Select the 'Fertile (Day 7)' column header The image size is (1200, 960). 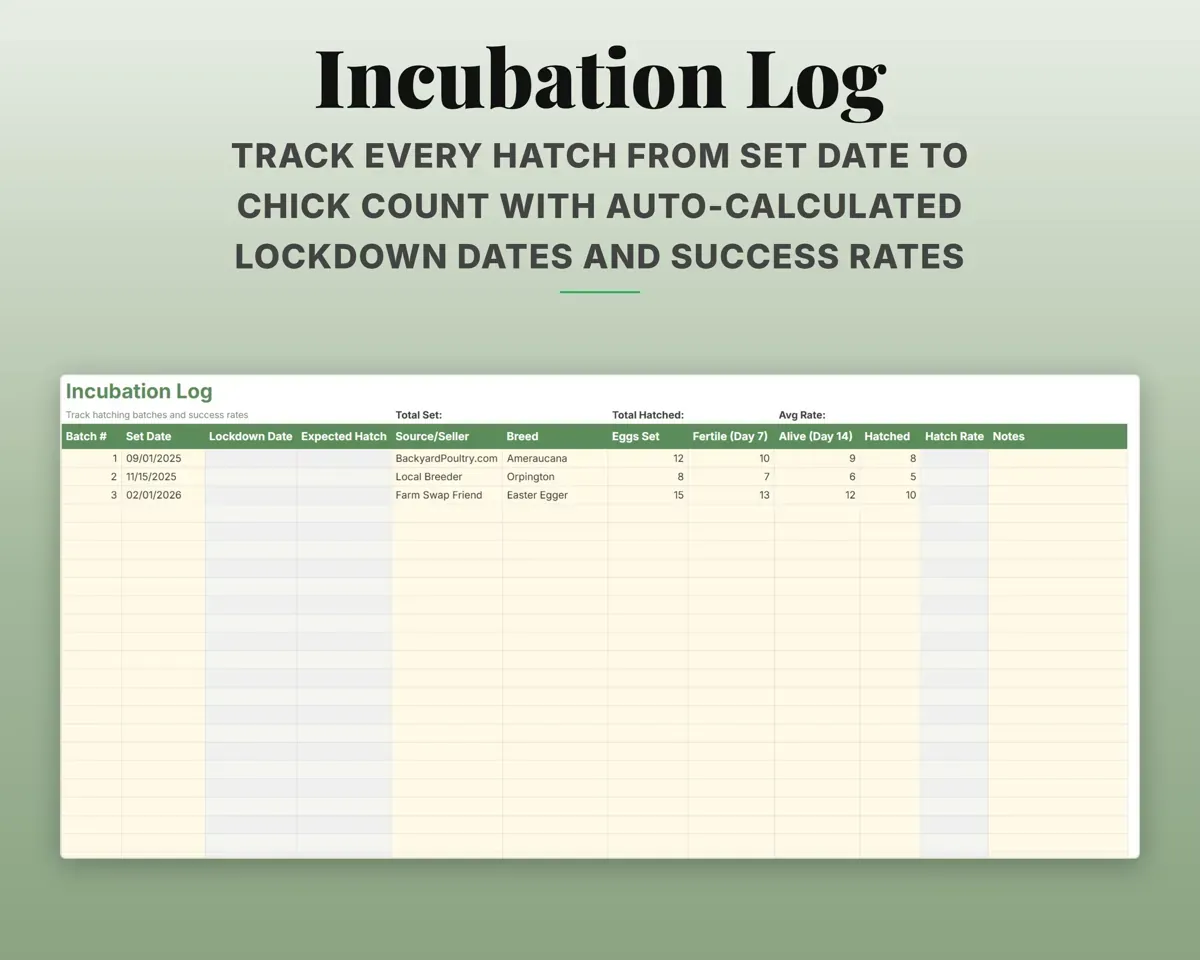(x=730, y=436)
